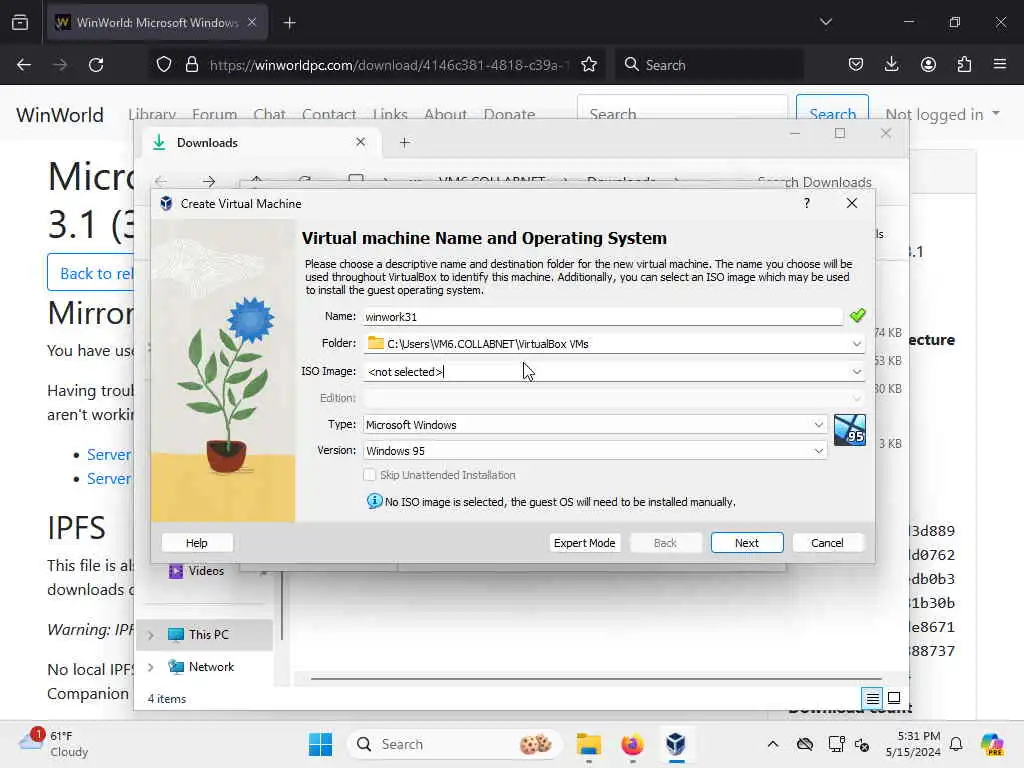This screenshot has height=768, width=1024.
Task: Open the Windows Start menu
Action: pos(320,744)
